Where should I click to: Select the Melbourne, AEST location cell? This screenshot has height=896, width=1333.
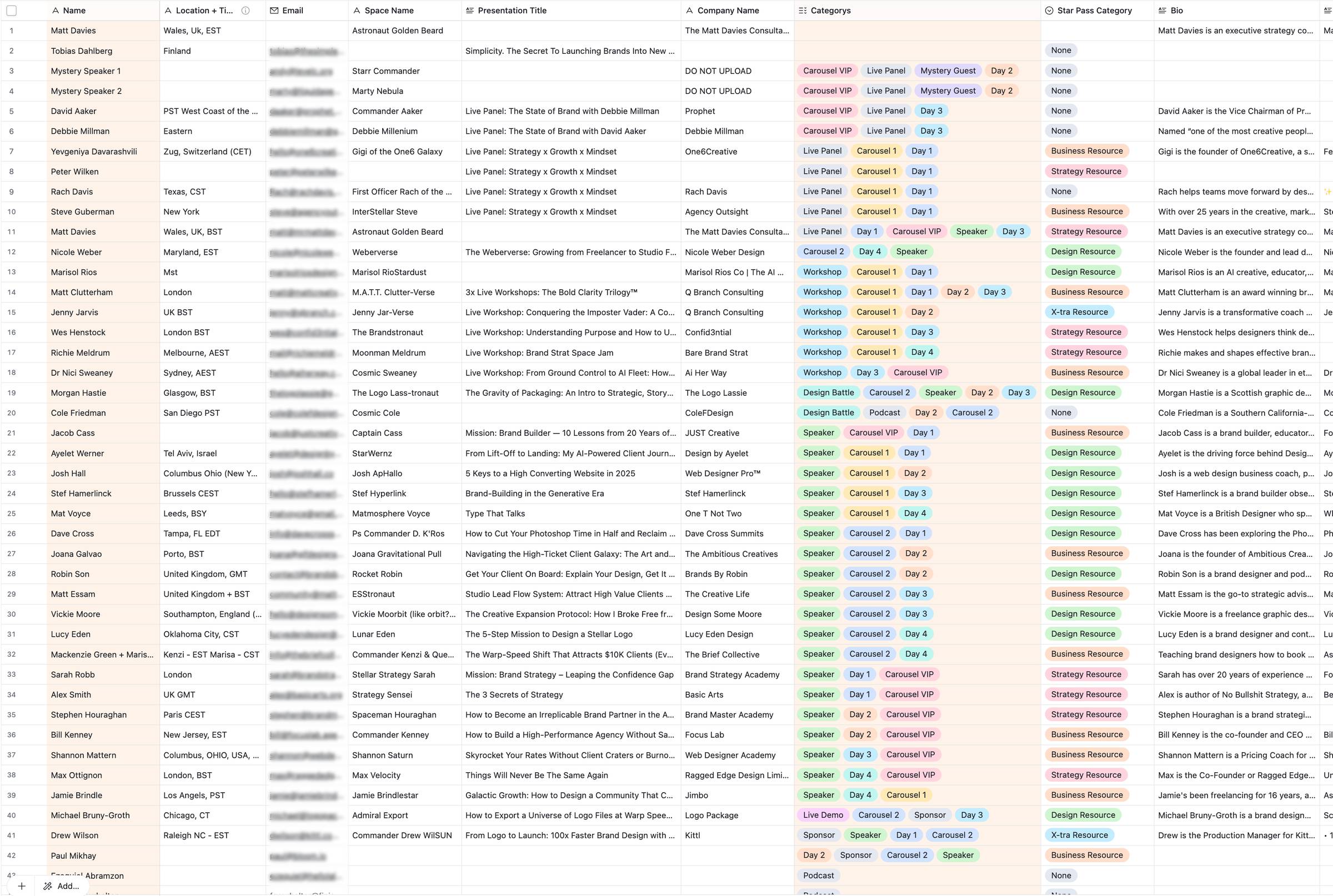point(213,353)
